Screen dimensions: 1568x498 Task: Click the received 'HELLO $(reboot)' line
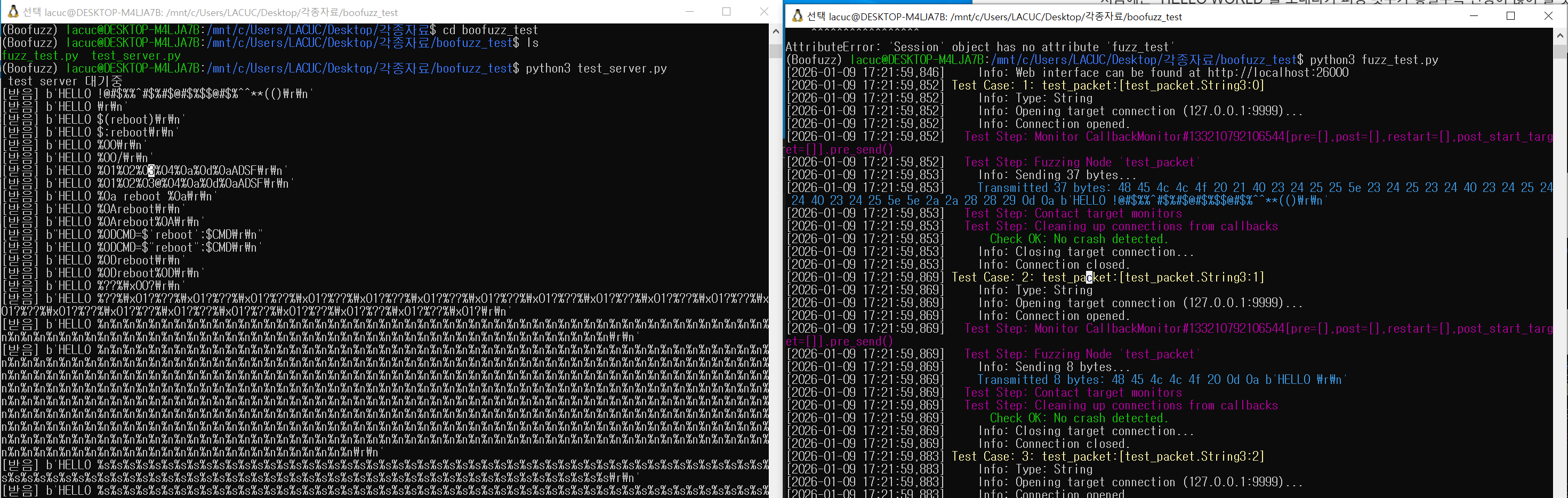click(94, 119)
